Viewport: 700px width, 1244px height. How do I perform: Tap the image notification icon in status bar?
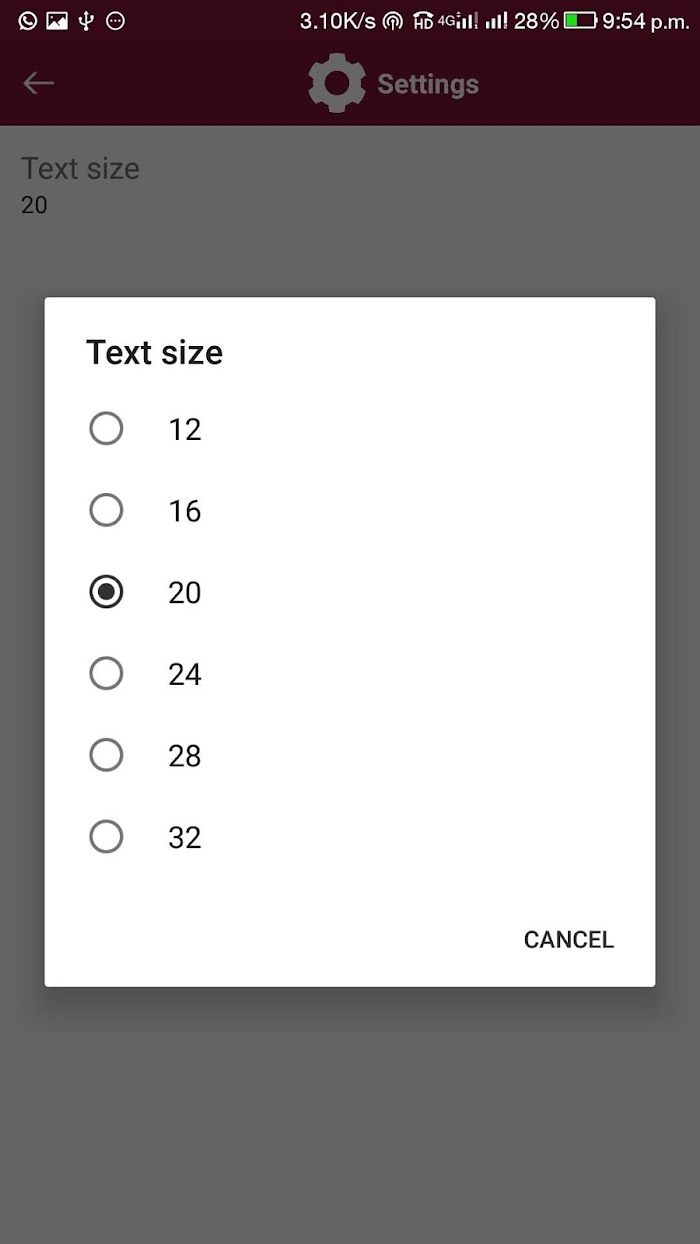point(57,20)
